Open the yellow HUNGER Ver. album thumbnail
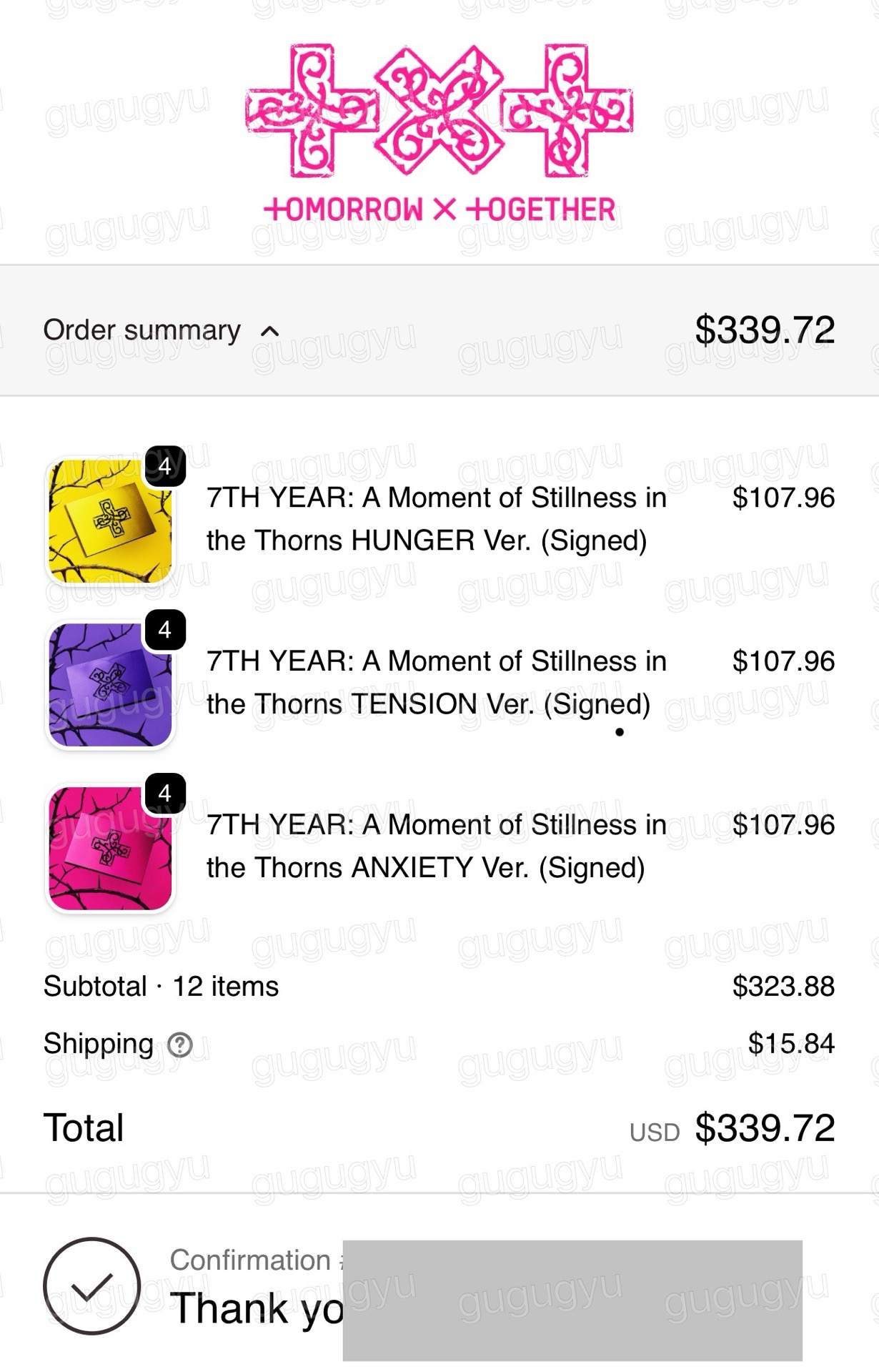The image size is (879, 1372). (x=109, y=521)
